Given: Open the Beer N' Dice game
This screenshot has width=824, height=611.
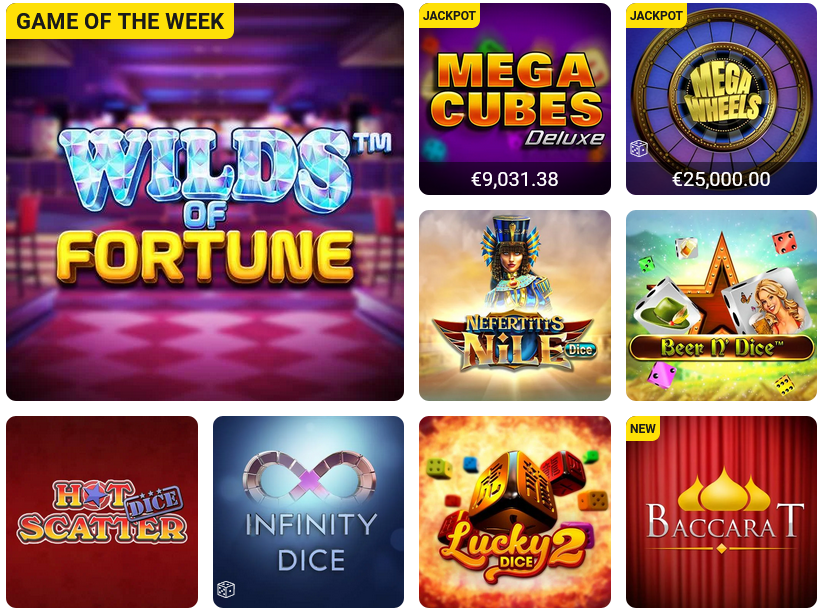Looking at the screenshot, I should tap(721, 305).
